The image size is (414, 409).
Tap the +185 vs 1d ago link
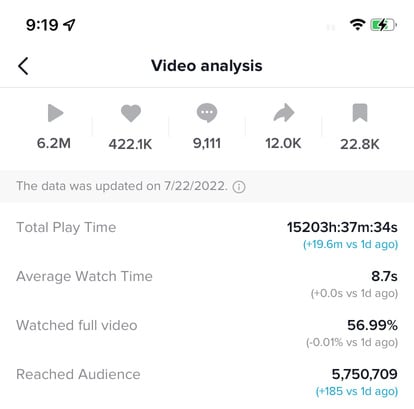tap(357, 391)
